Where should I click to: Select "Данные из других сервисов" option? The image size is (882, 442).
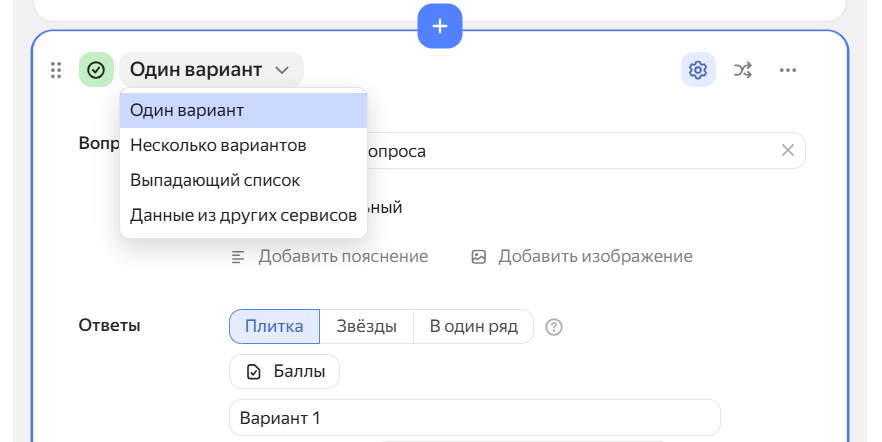click(x=243, y=215)
